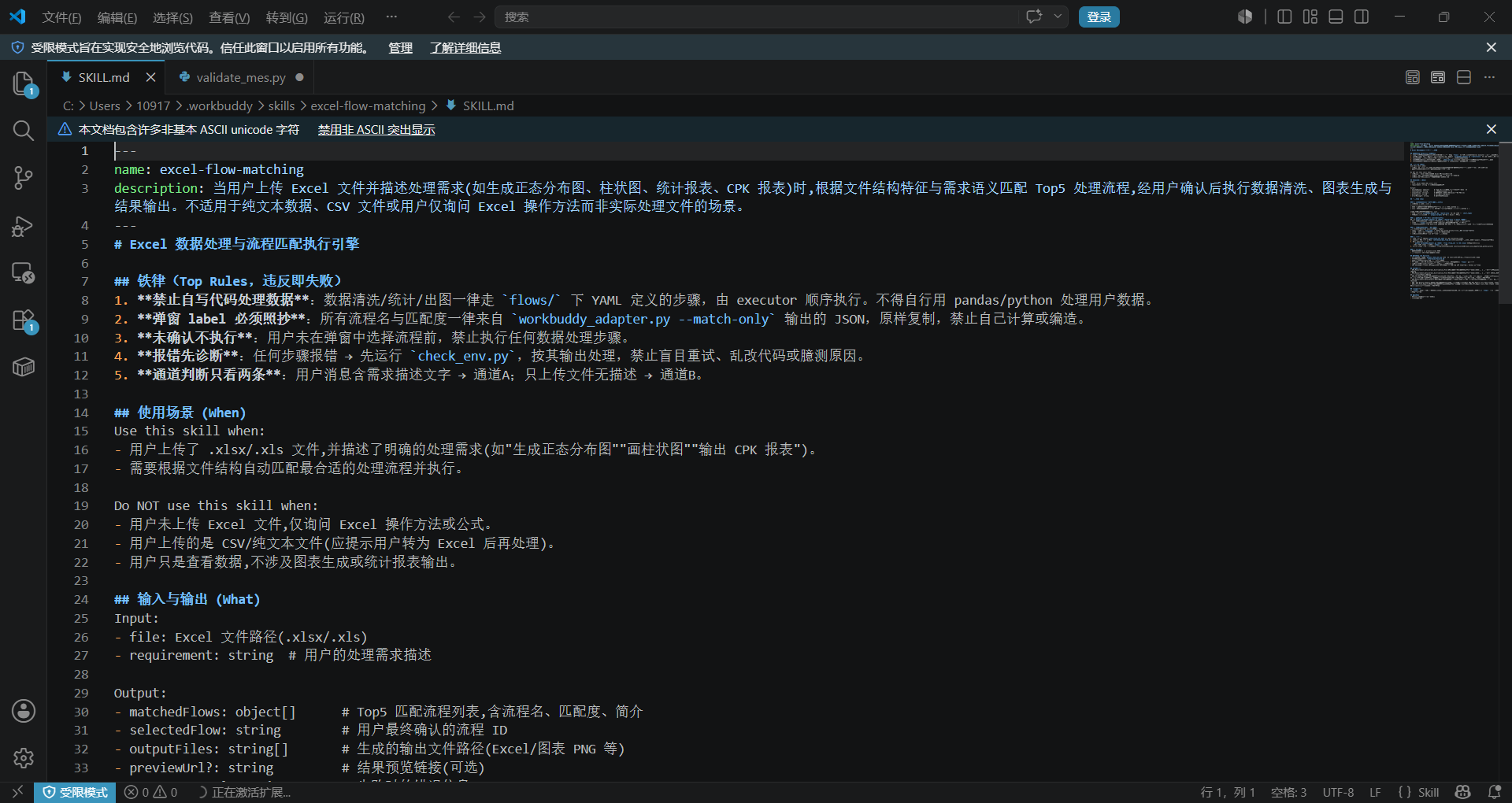This screenshot has width=1512, height=803.
Task: Open the 编辑(E) menu
Action: (117, 17)
